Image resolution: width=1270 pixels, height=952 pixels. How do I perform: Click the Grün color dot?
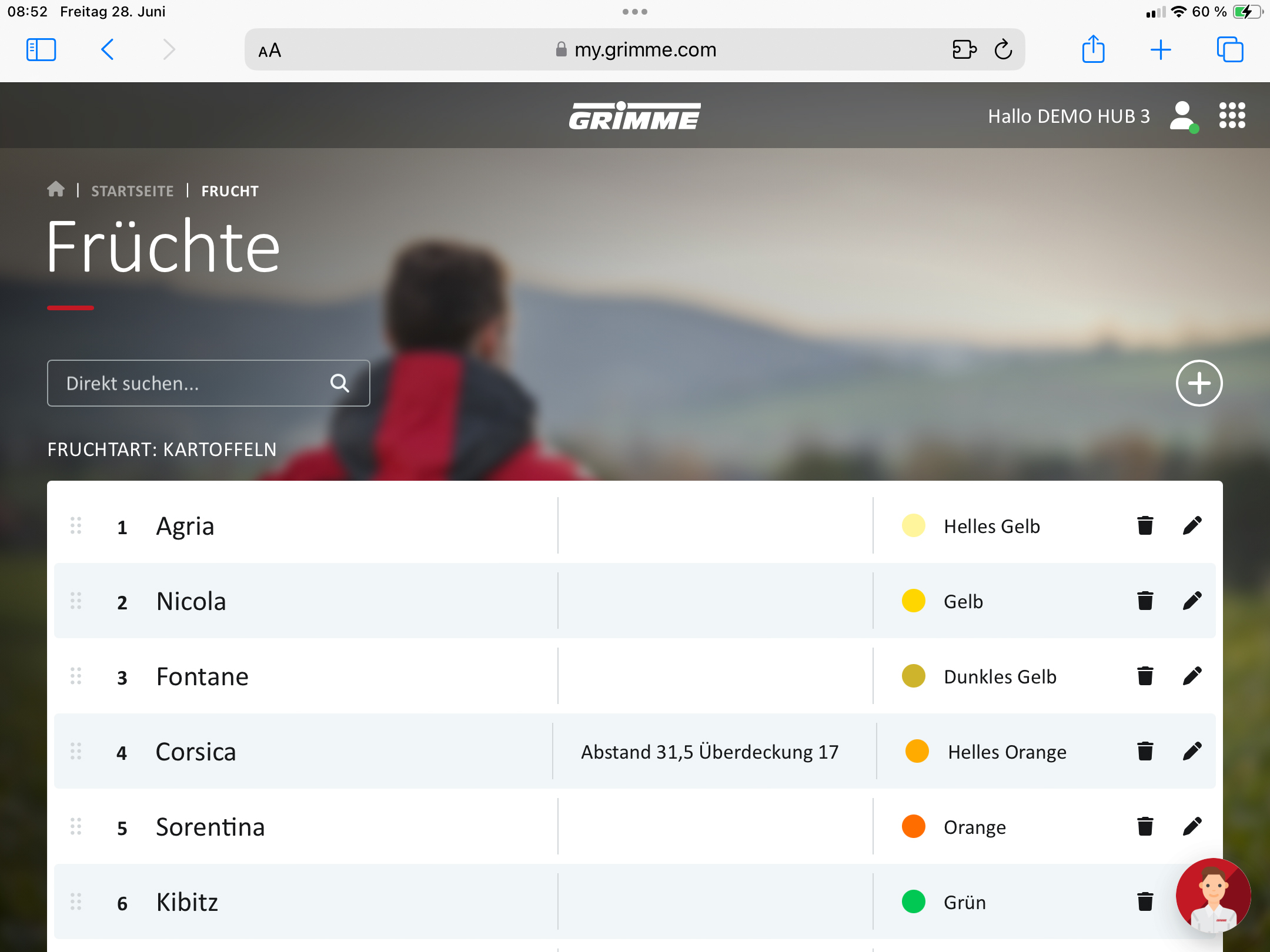pos(914,901)
